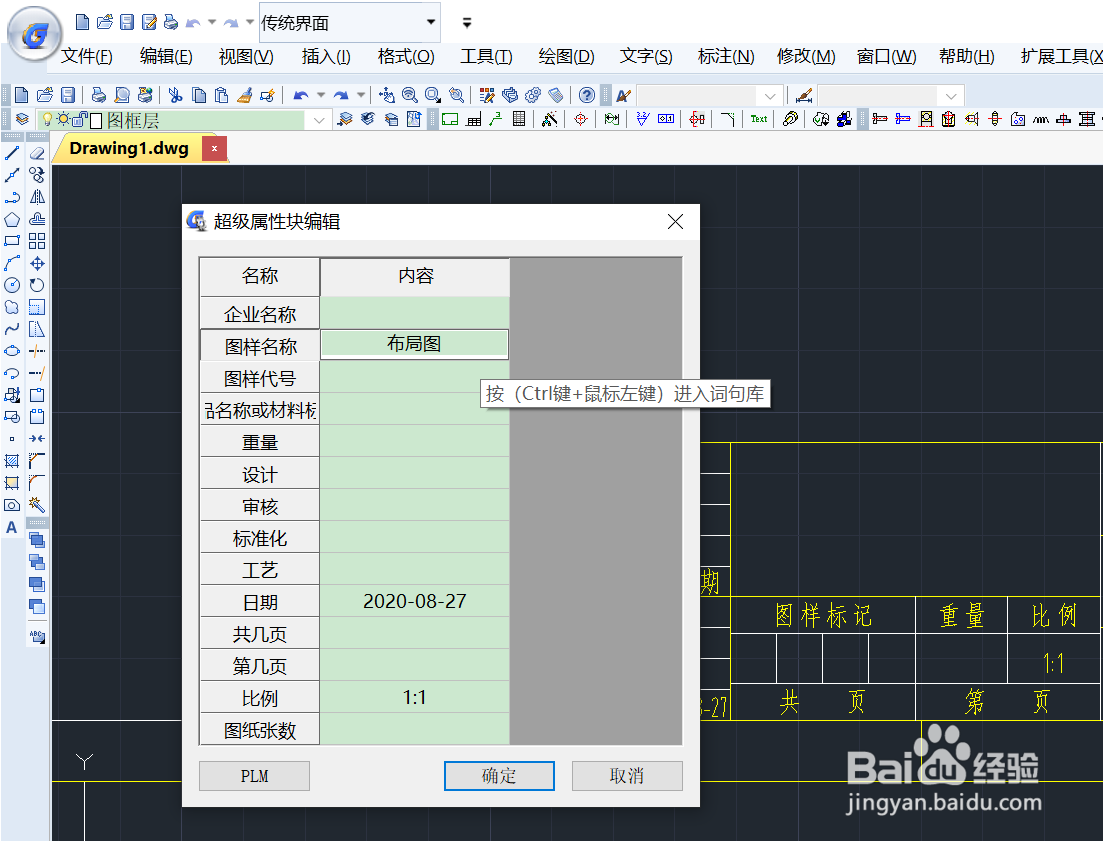This screenshot has width=1103, height=841.
Task: Open the 传统界面 workspace dropdown
Action: click(x=431, y=22)
